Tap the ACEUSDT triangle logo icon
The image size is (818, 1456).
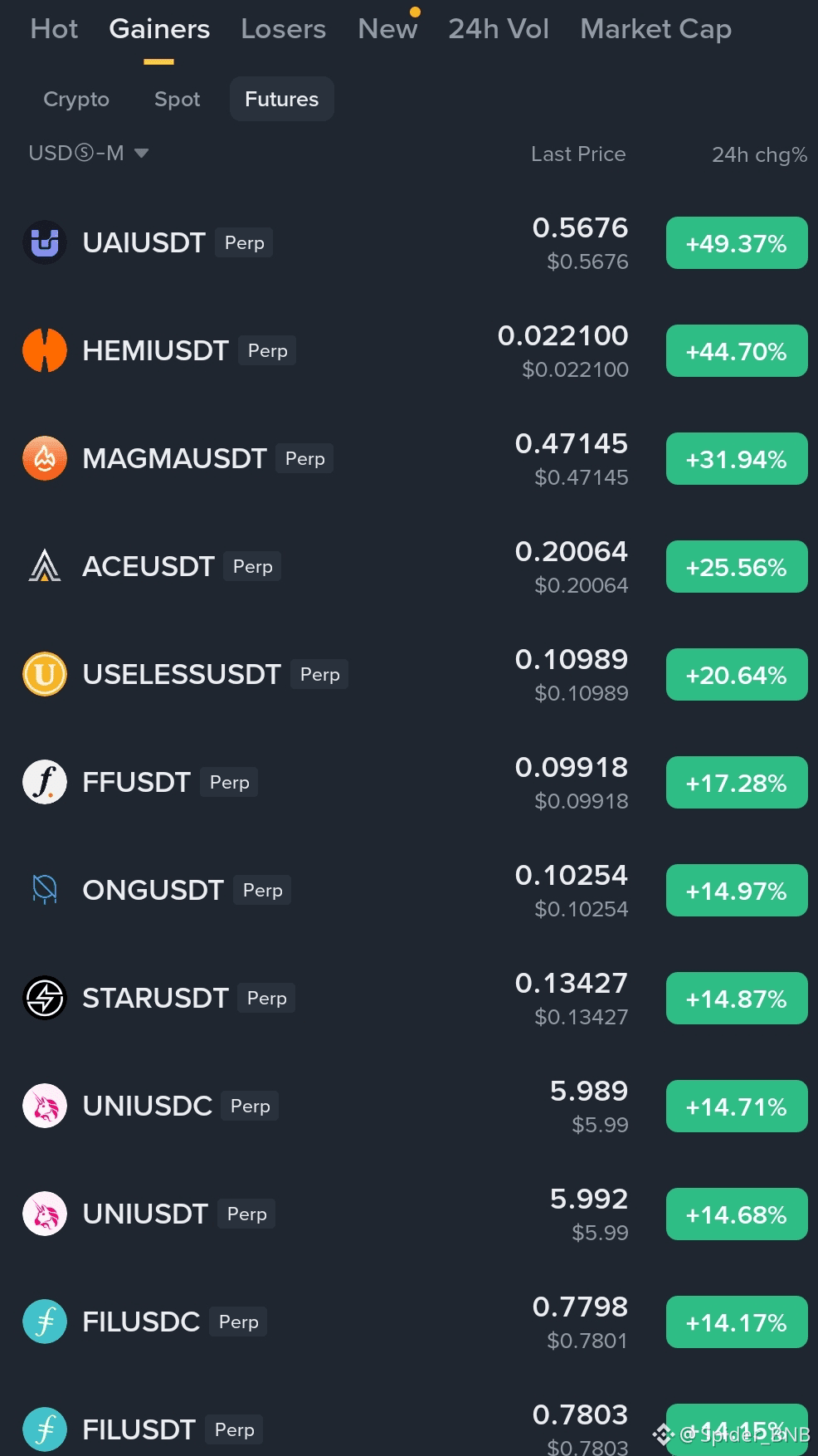point(44,566)
